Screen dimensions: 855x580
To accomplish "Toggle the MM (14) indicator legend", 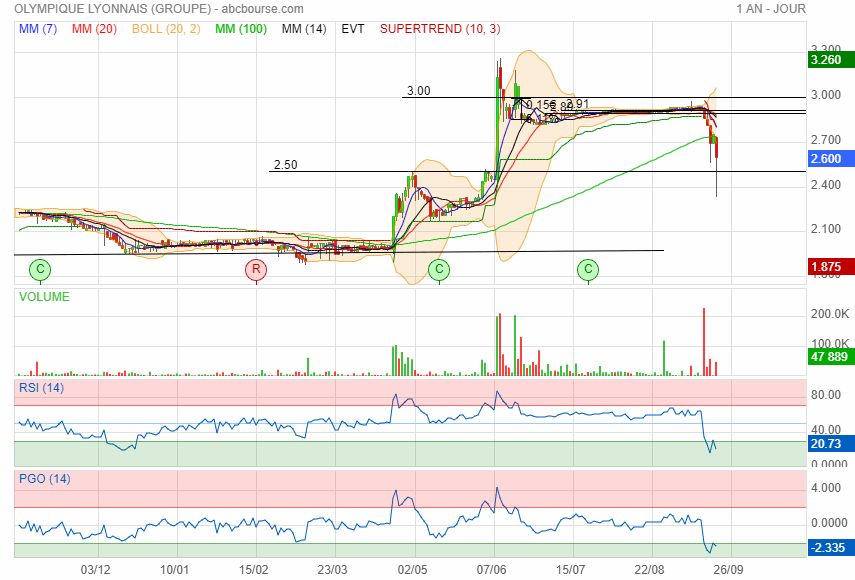I will (304, 29).
